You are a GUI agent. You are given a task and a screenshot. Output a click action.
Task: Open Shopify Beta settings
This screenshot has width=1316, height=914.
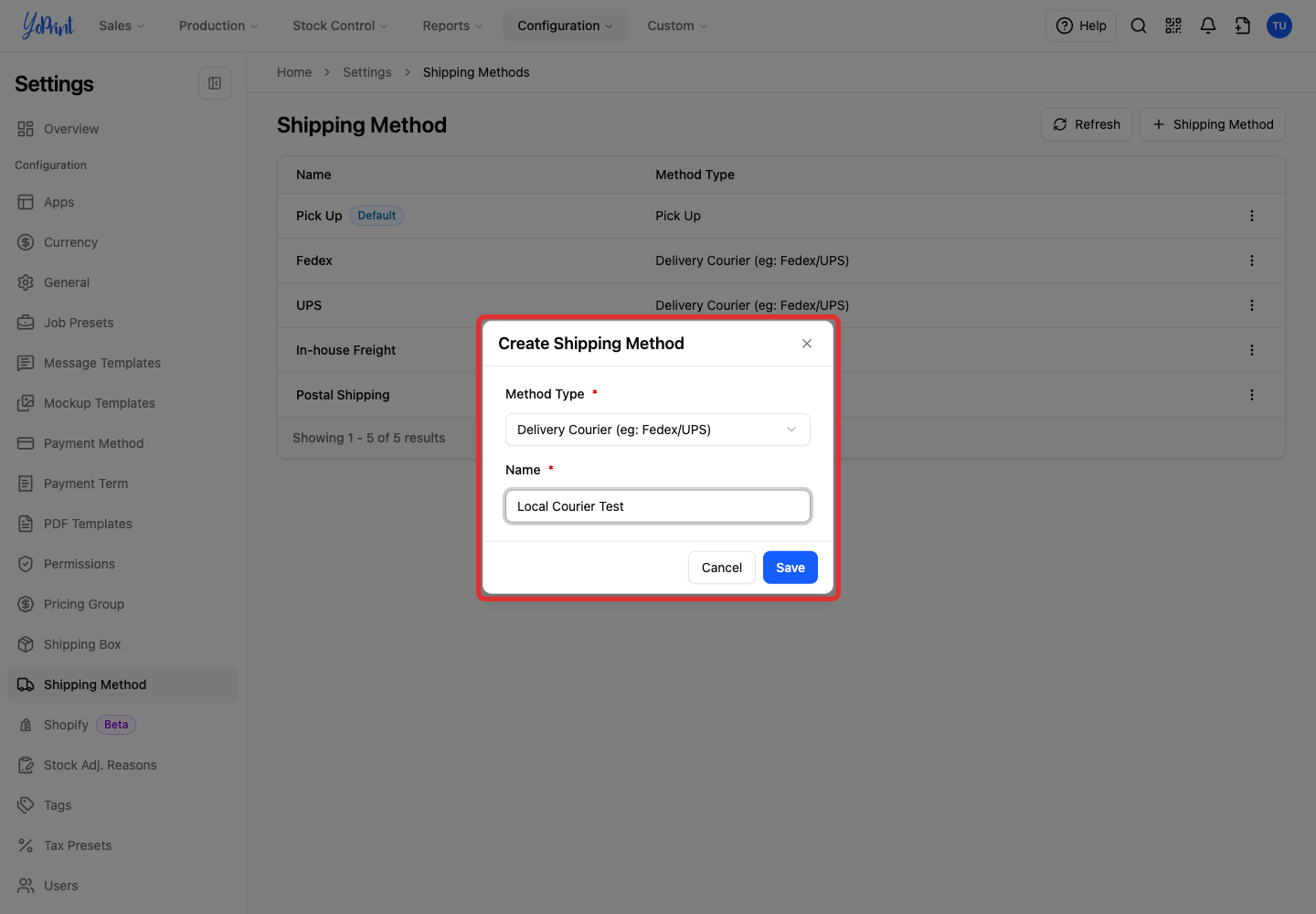(x=122, y=725)
